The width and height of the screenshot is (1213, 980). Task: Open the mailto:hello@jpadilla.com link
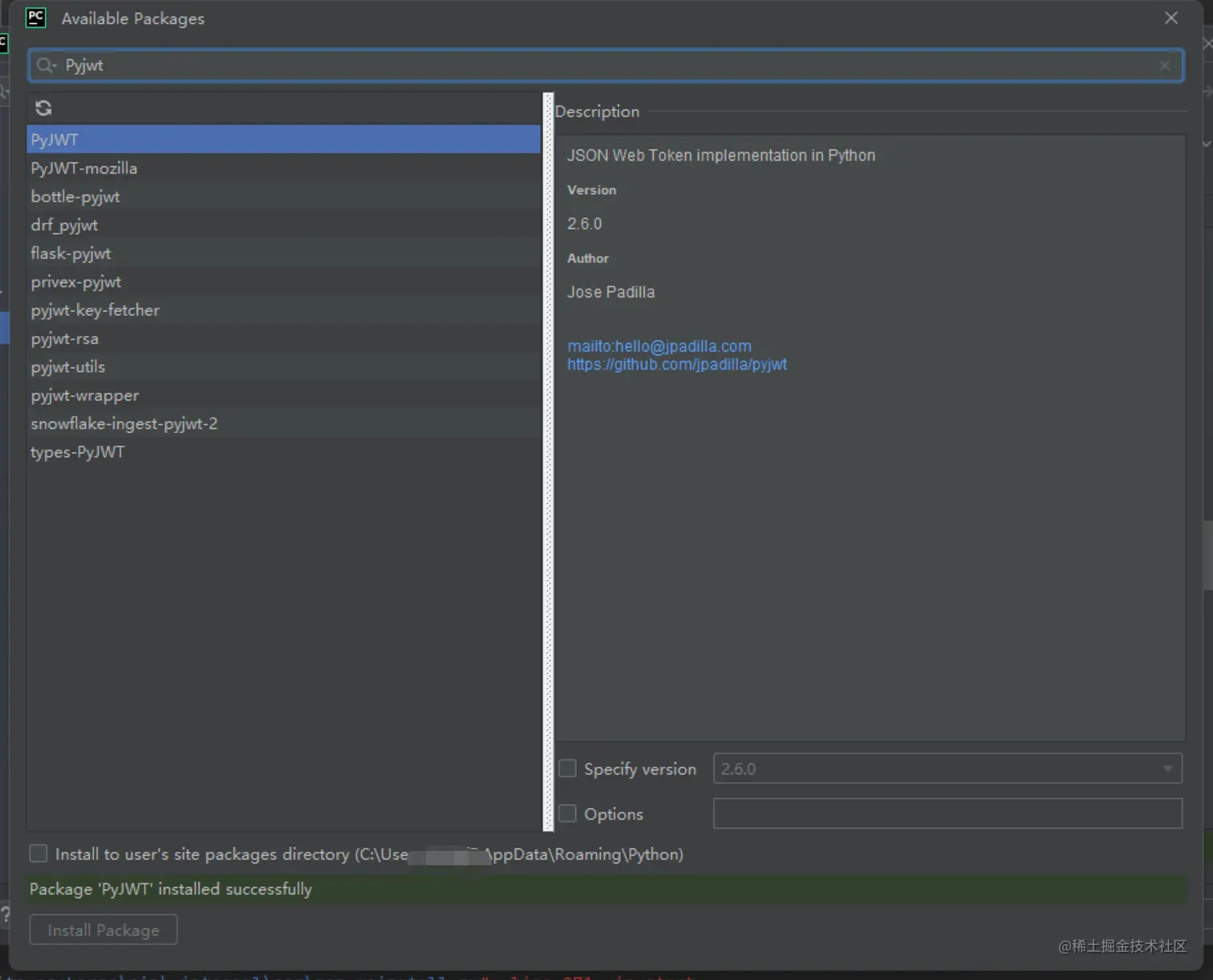point(659,346)
